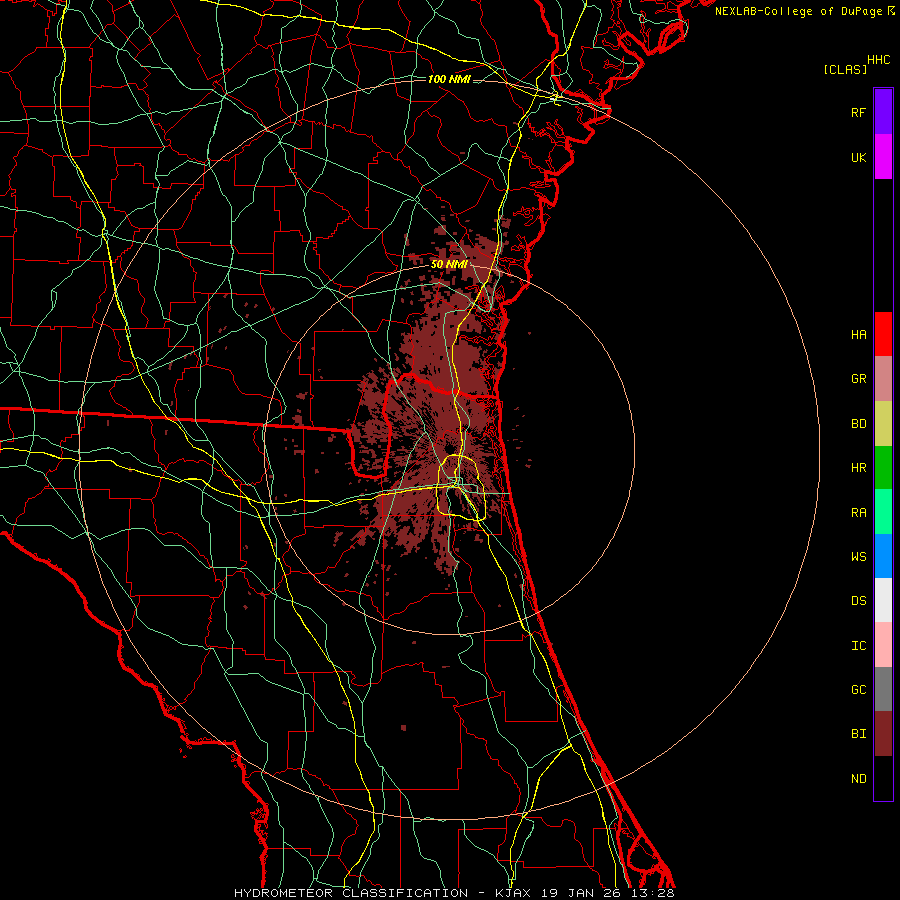Click the [CLAS] units label
This screenshot has width=900, height=900.
pos(845,69)
